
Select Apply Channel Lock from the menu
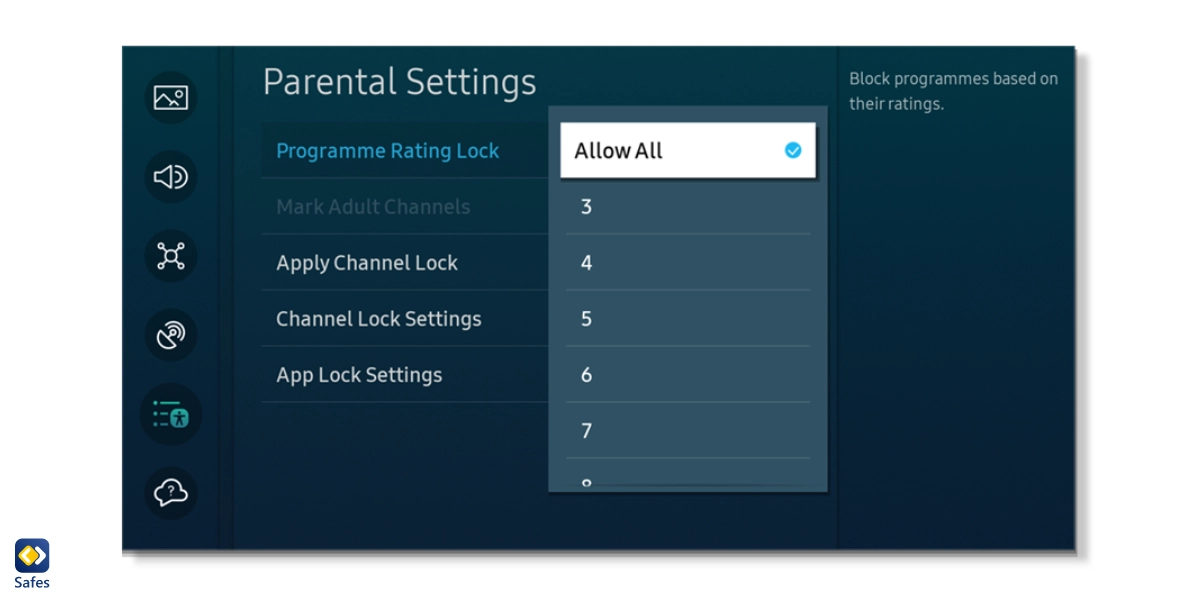[367, 262]
